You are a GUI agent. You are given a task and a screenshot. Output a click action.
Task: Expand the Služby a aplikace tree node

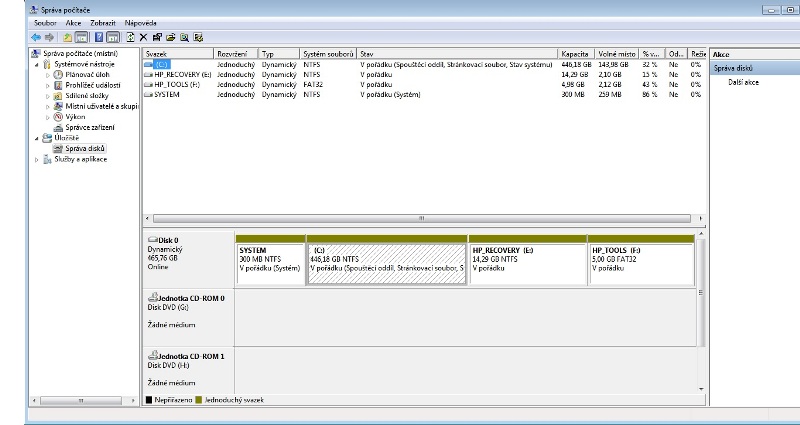36,160
